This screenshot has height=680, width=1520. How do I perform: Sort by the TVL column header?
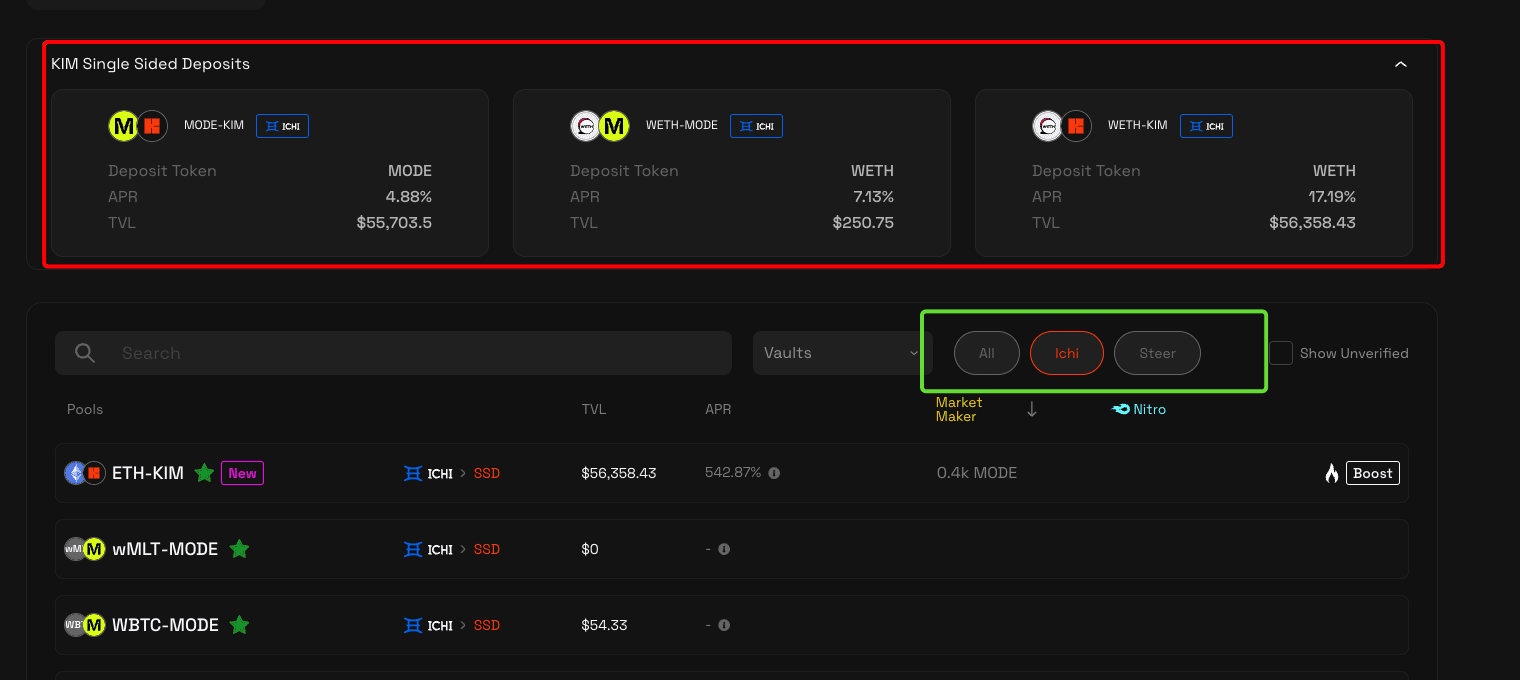594,409
